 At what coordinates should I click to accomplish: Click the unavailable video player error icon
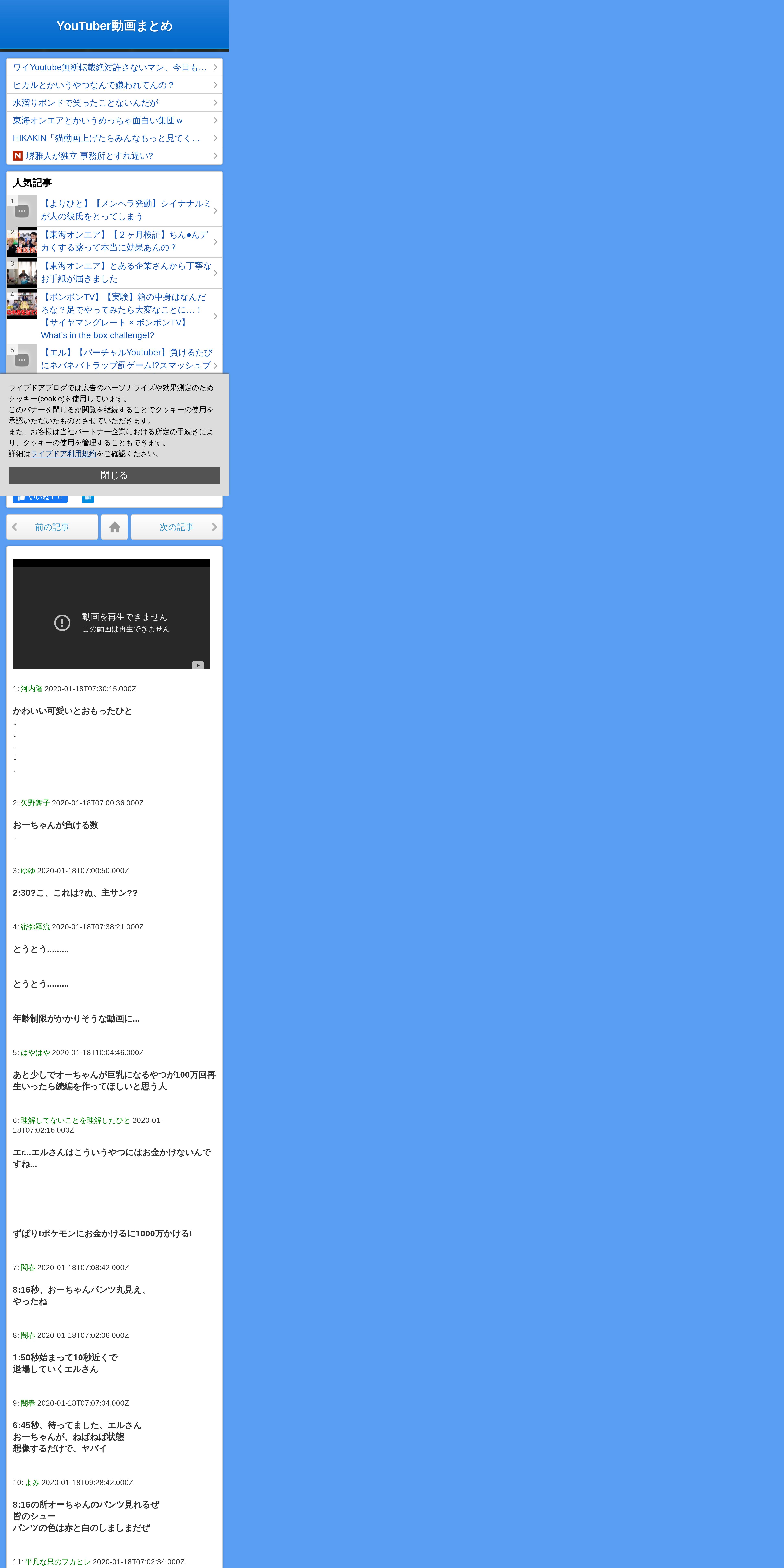62,623
